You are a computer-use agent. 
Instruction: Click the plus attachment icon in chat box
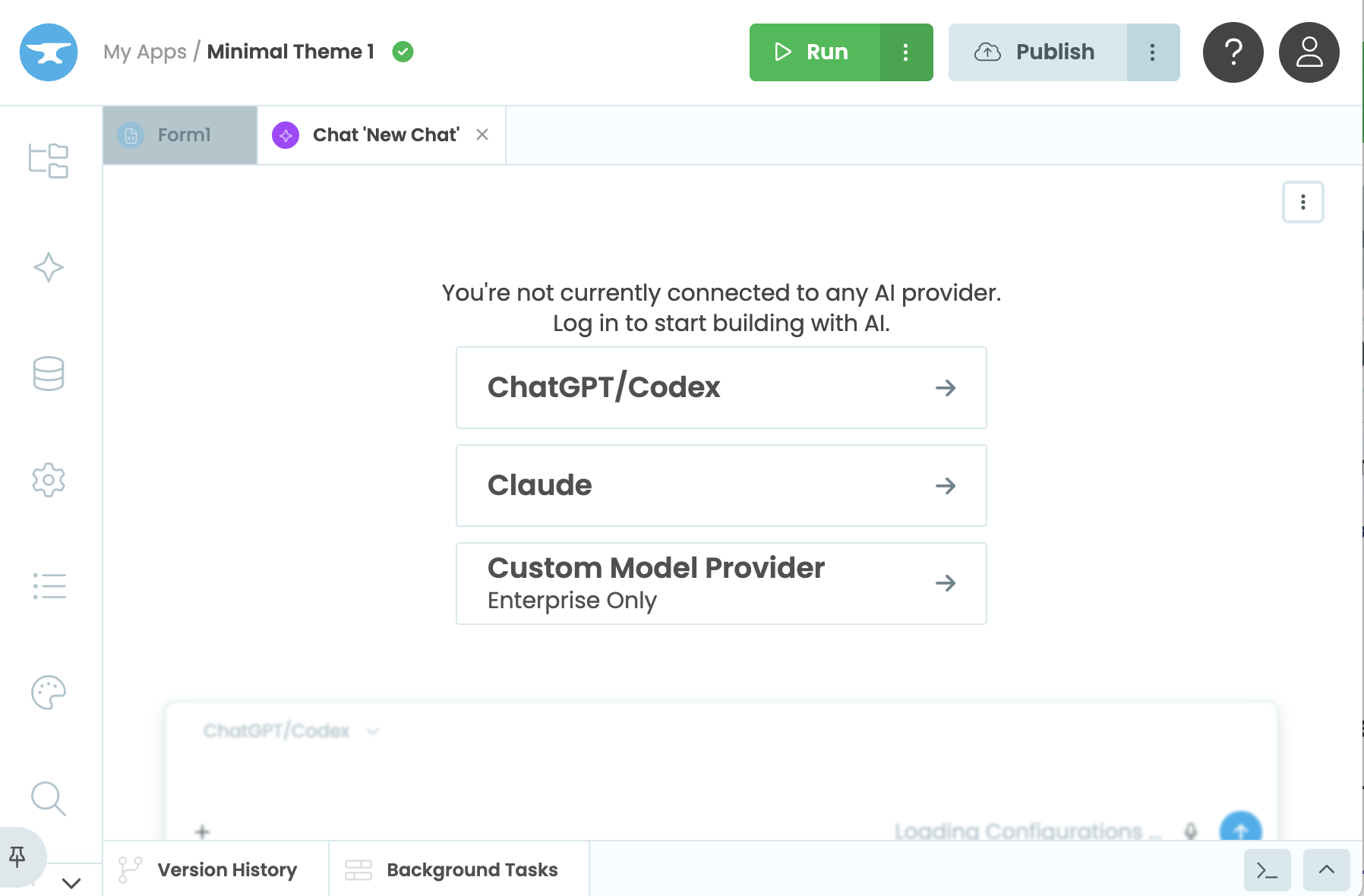coord(202,832)
